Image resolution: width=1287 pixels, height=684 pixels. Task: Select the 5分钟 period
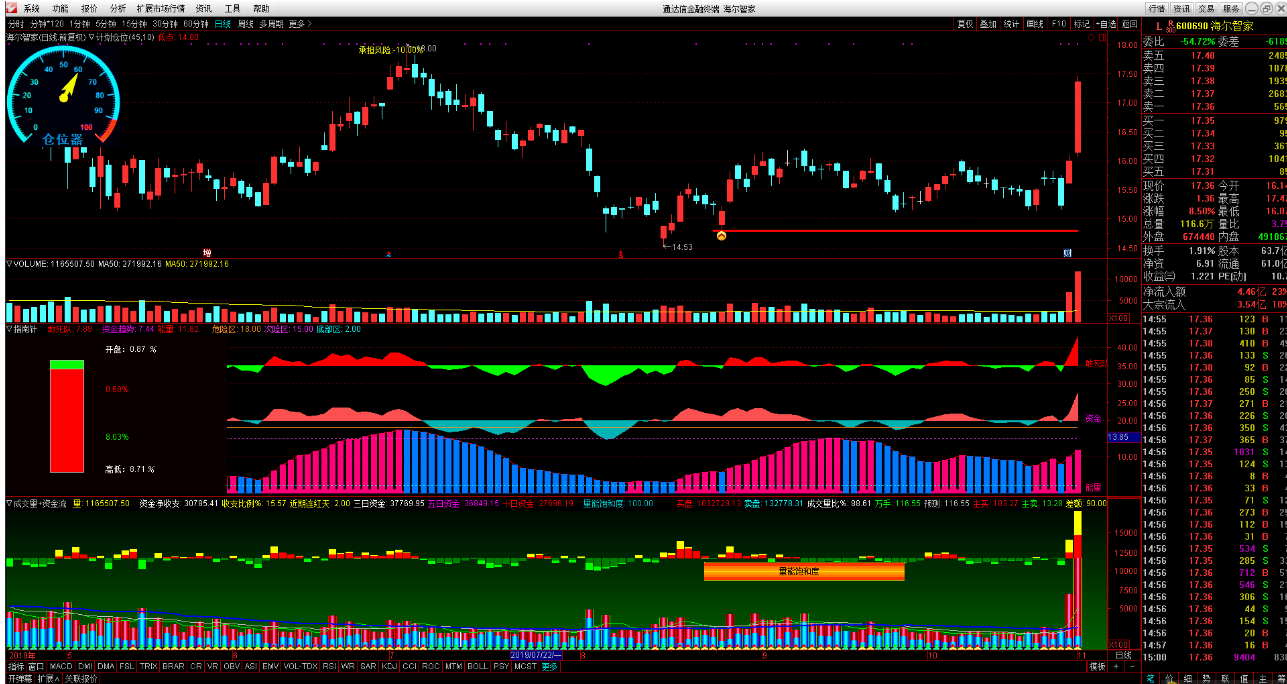coord(106,23)
